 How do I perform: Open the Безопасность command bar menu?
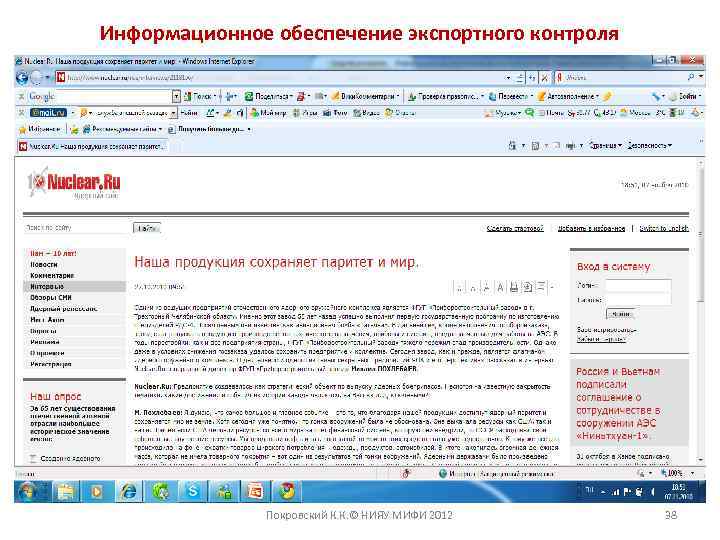(x=650, y=146)
